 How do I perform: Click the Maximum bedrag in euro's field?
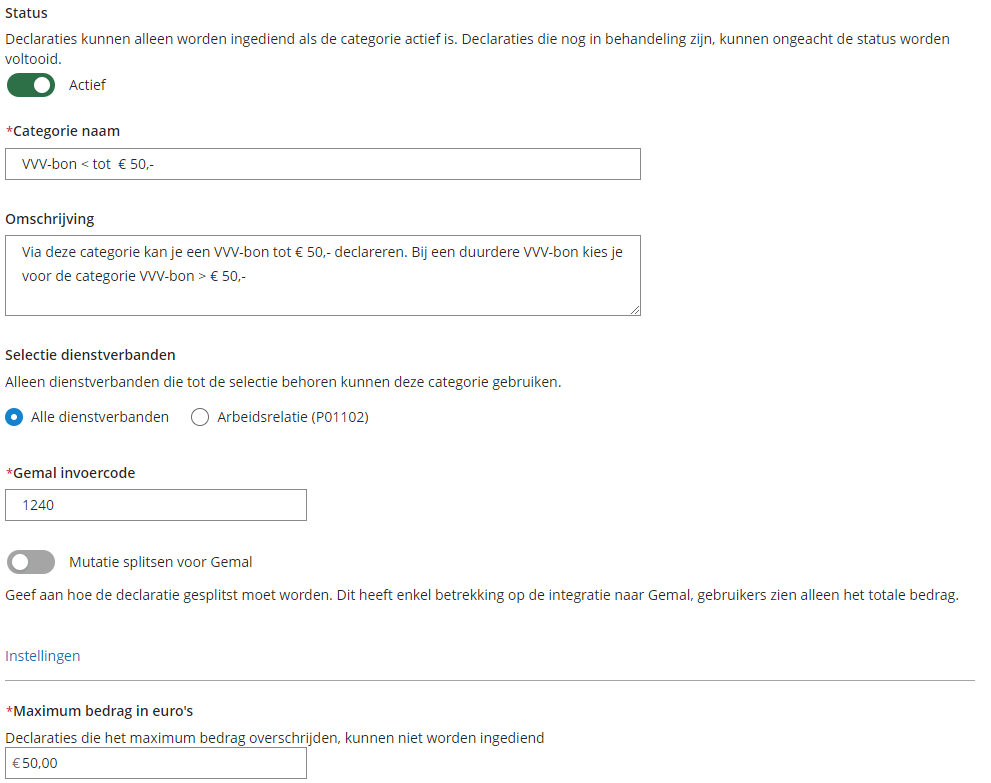tap(156, 763)
